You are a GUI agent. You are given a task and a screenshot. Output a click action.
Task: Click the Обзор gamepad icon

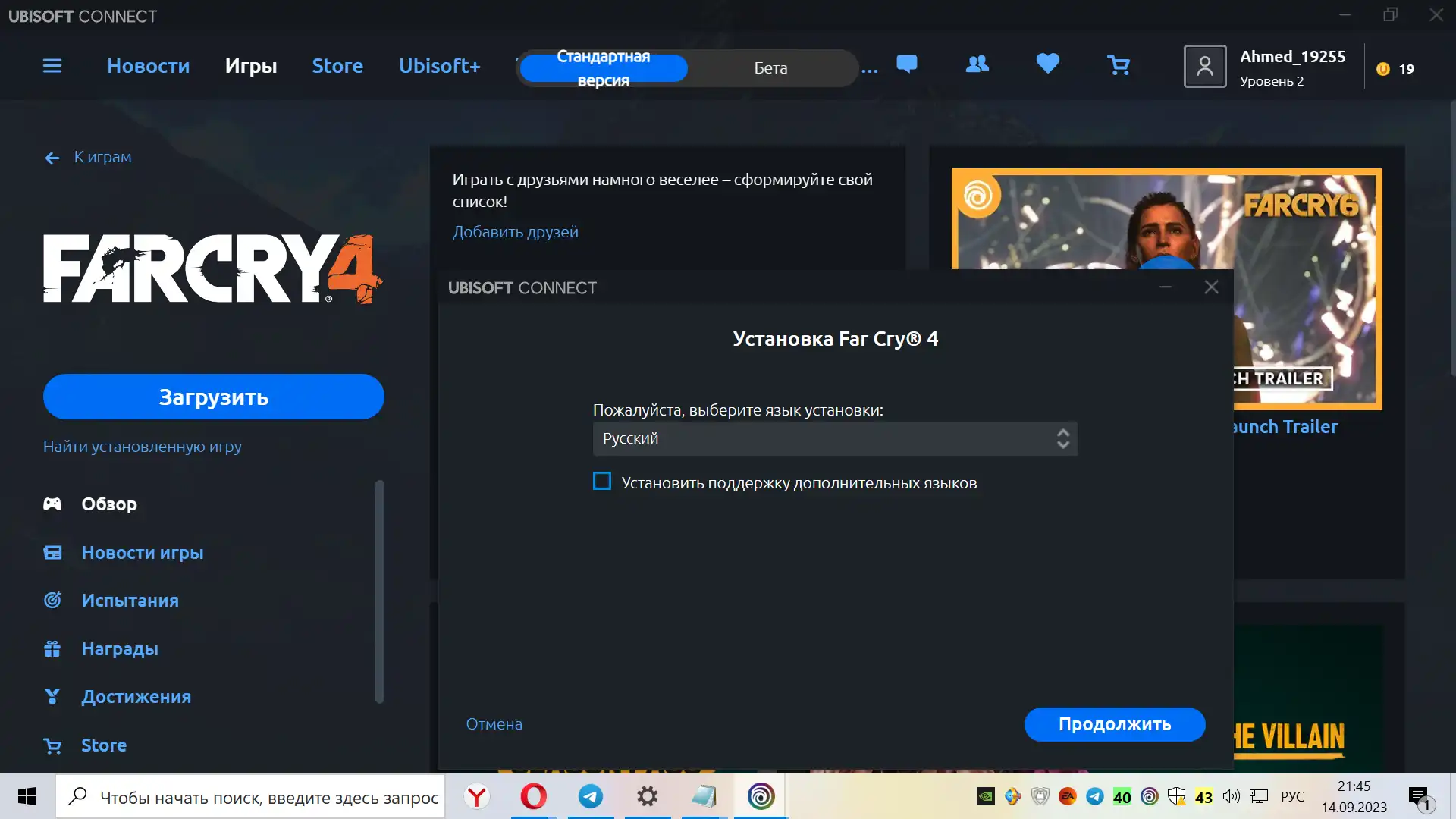coord(52,504)
